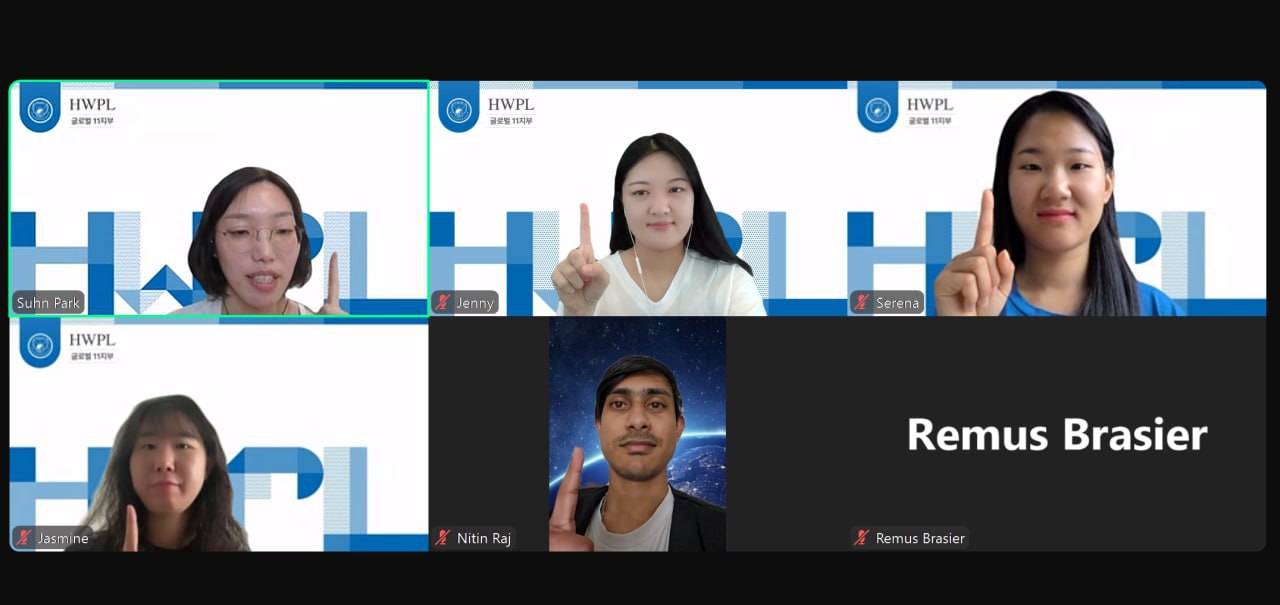Click Serena's muted microphone icon
The image size is (1280, 605).
(x=862, y=303)
